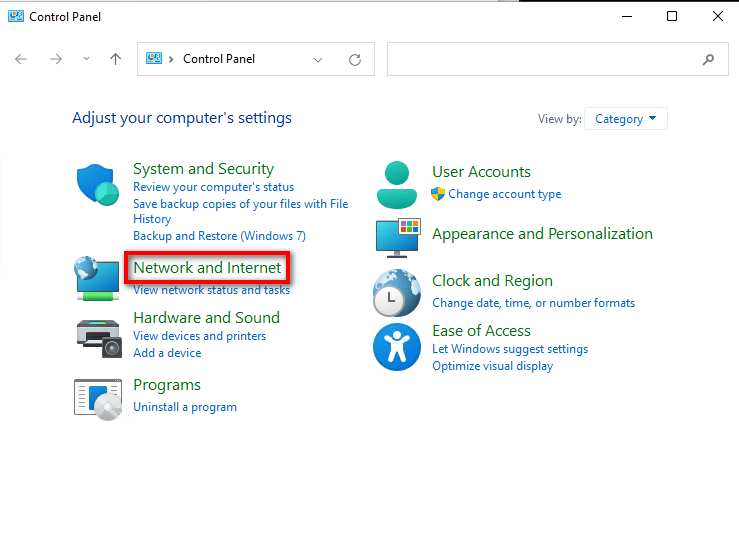This screenshot has width=739, height=547.
Task: Click Backup and Restore (Windows 7)
Action: tap(219, 236)
